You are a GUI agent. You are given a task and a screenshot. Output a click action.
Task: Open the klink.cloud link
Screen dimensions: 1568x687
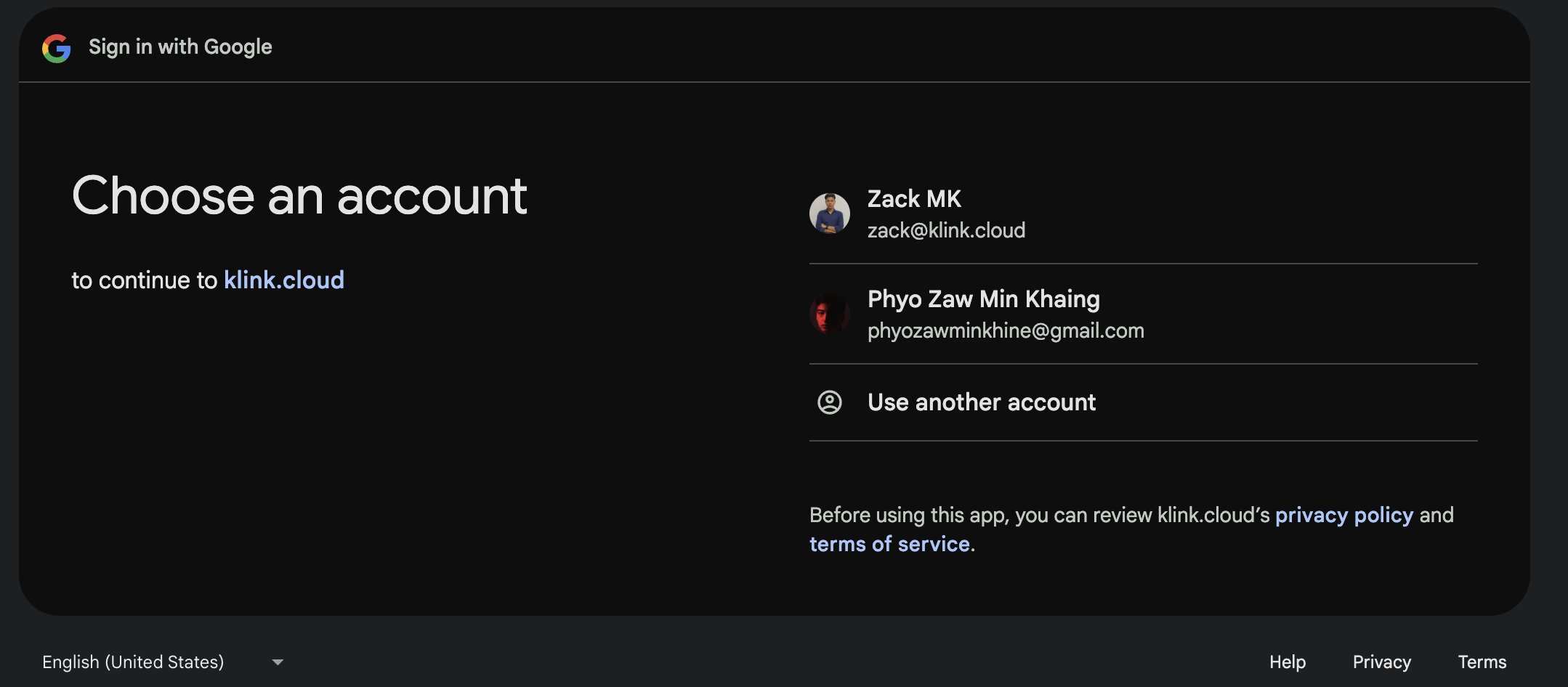click(283, 280)
